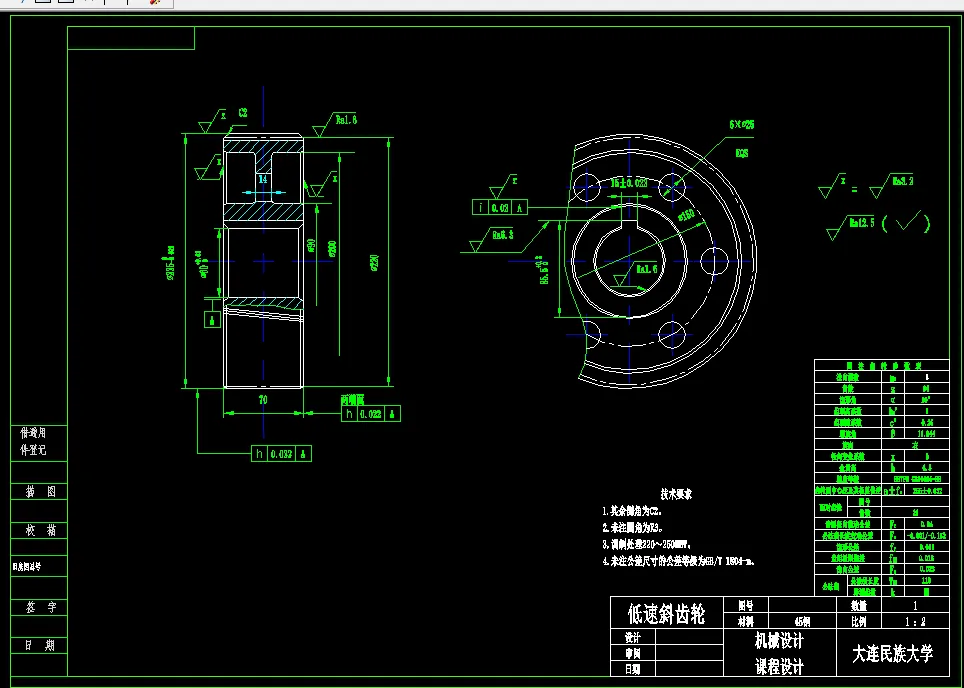Select the 6×ø25 hole callout
Viewport: 964px width, 688px height.
[741, 124]
